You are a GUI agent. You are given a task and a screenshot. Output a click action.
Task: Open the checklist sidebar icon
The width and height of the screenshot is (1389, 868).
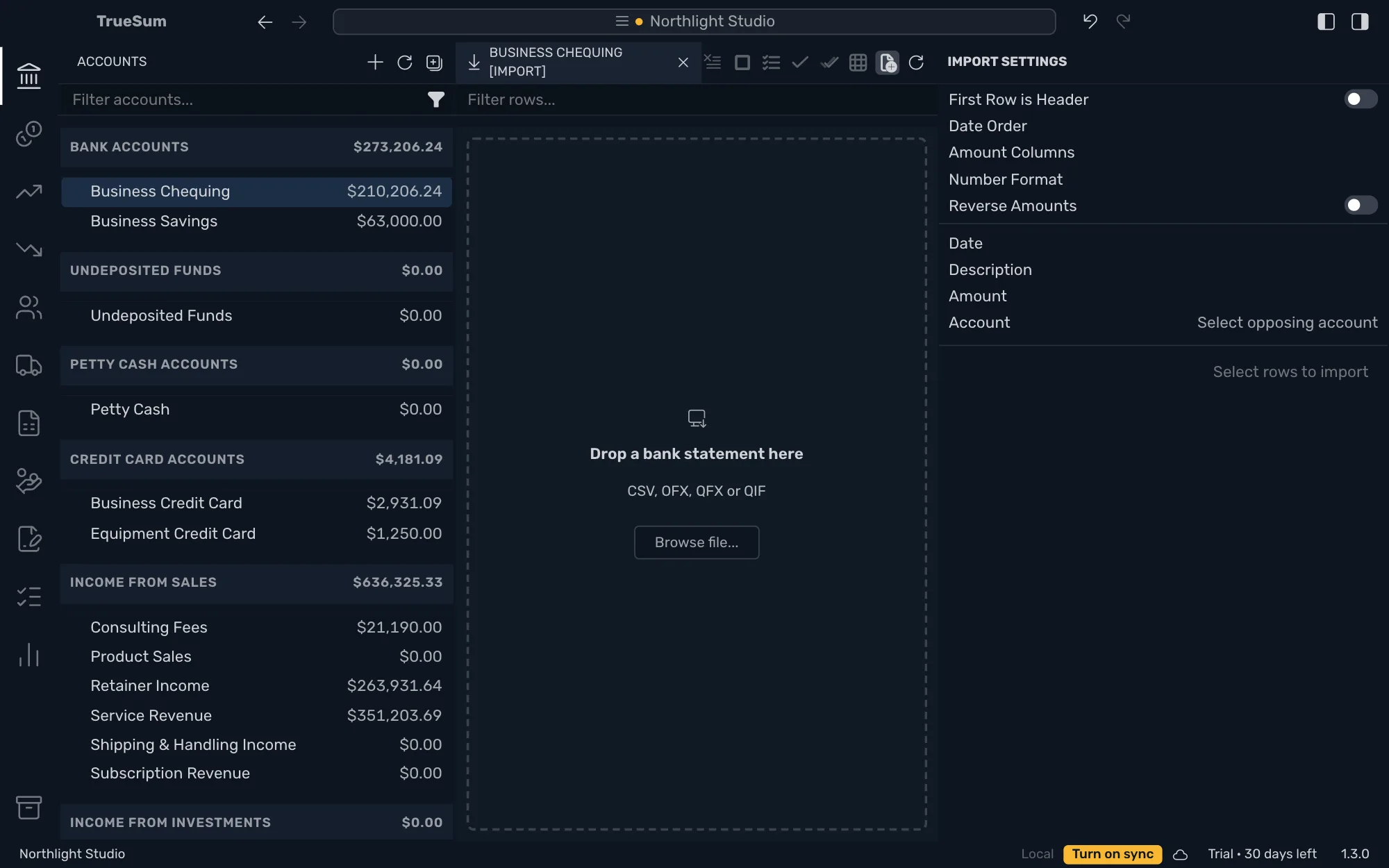pyautogui.click(x=28, y=596)
